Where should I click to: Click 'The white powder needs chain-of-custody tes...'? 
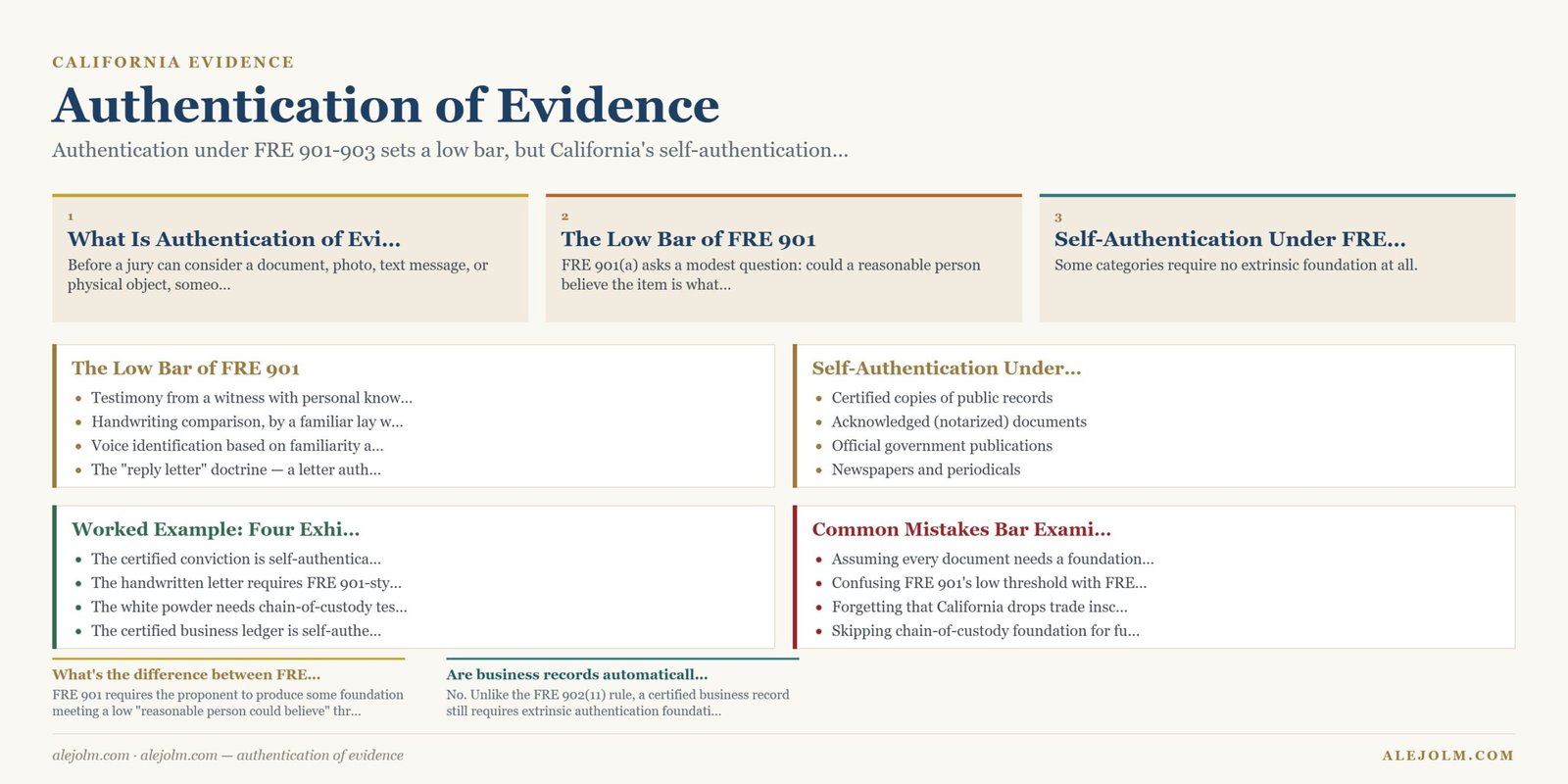[x=249, y=607]
